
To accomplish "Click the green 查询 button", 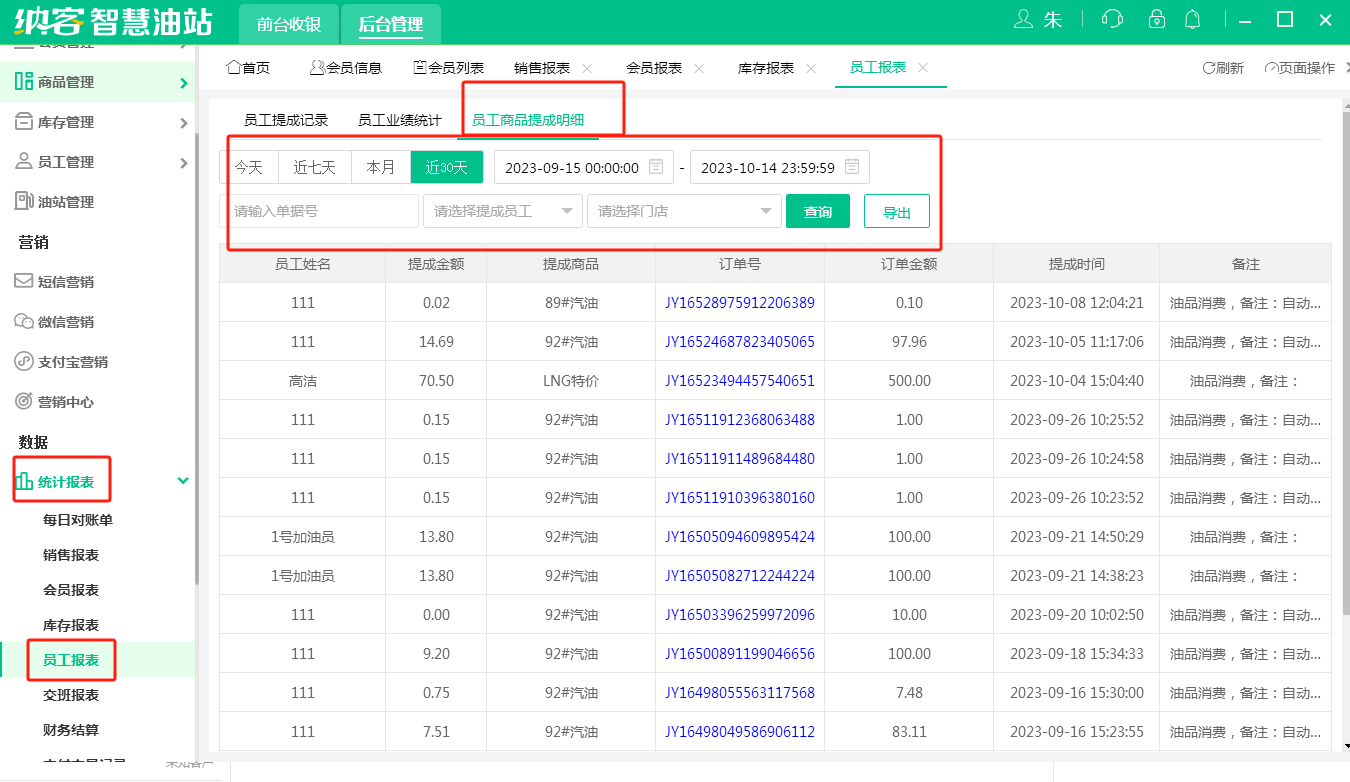I will [x=817, y=212].
